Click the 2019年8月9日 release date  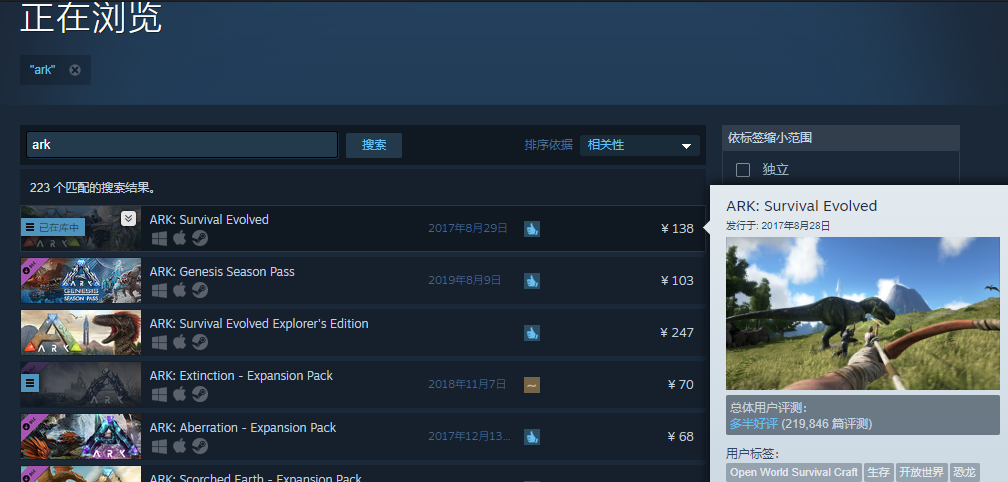pyautogui.click(x=465, y=280)
